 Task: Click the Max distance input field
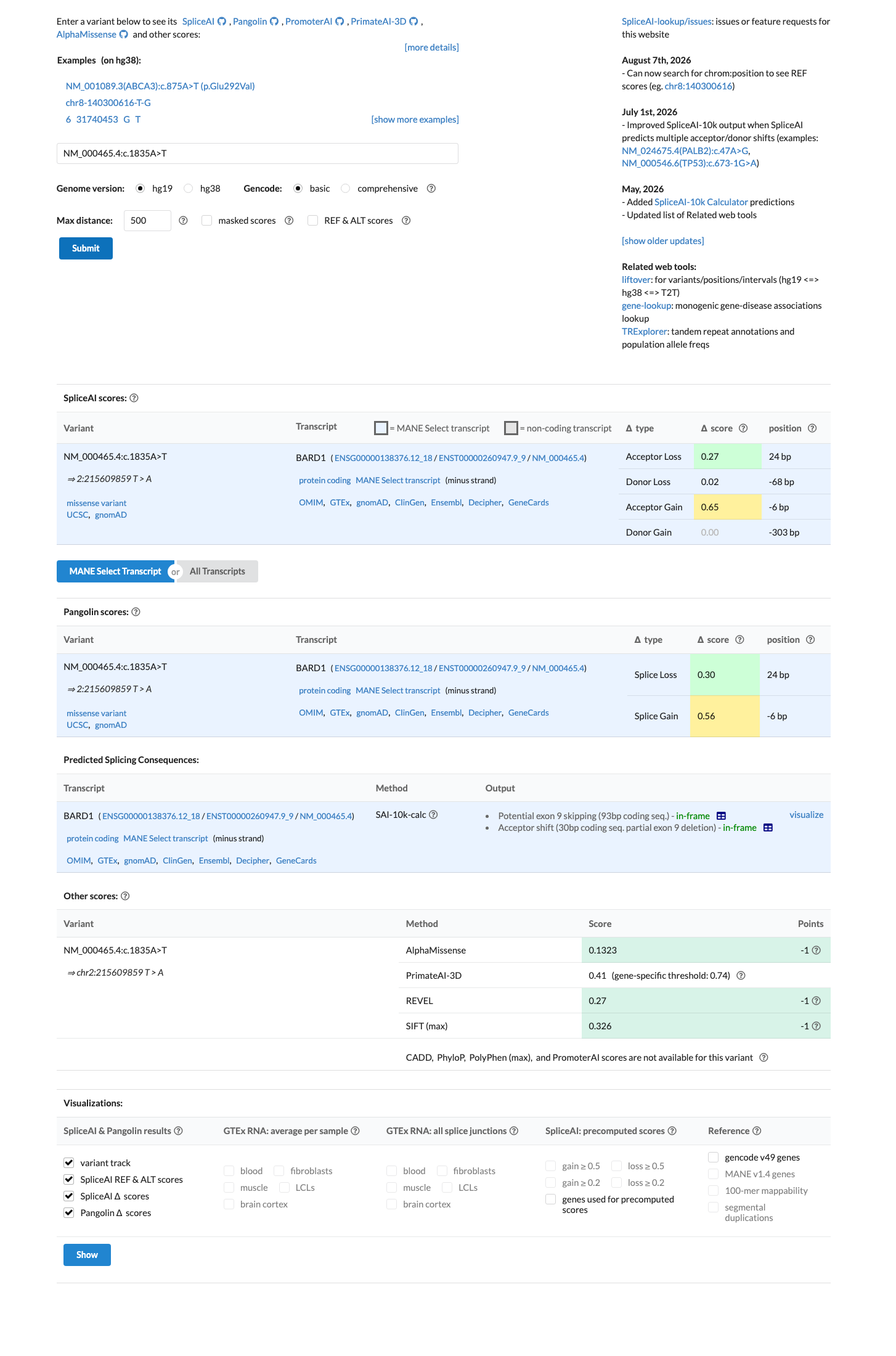147,221
